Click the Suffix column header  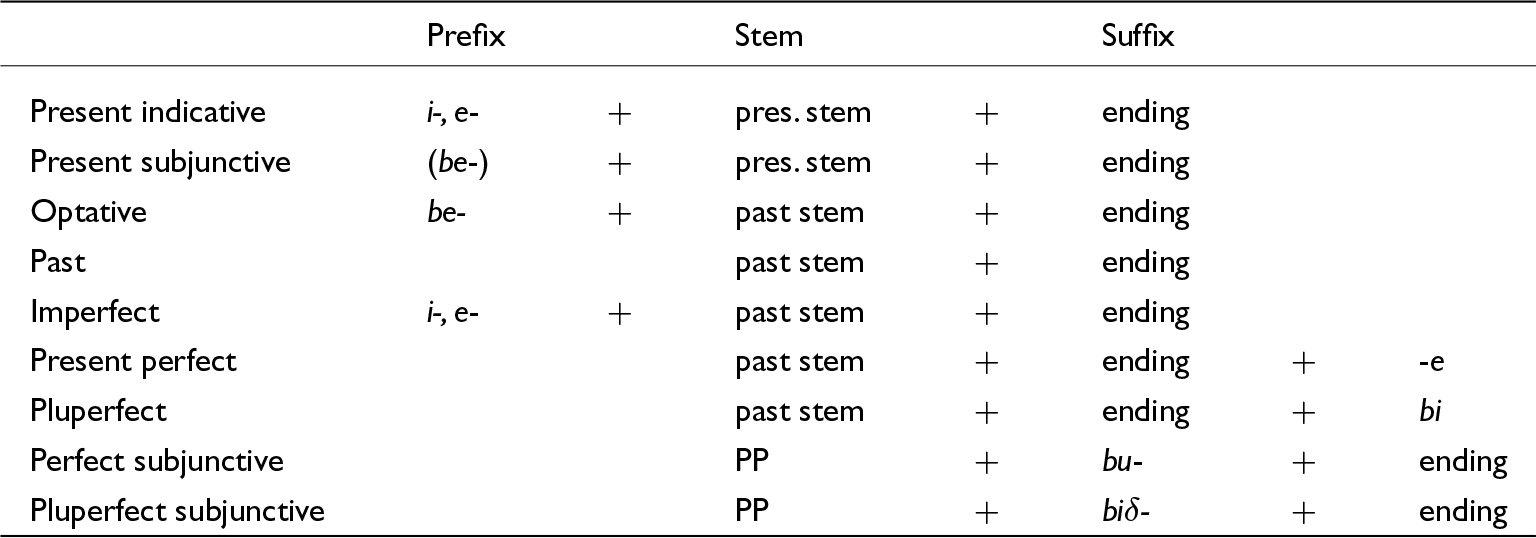coord(1138,37)
